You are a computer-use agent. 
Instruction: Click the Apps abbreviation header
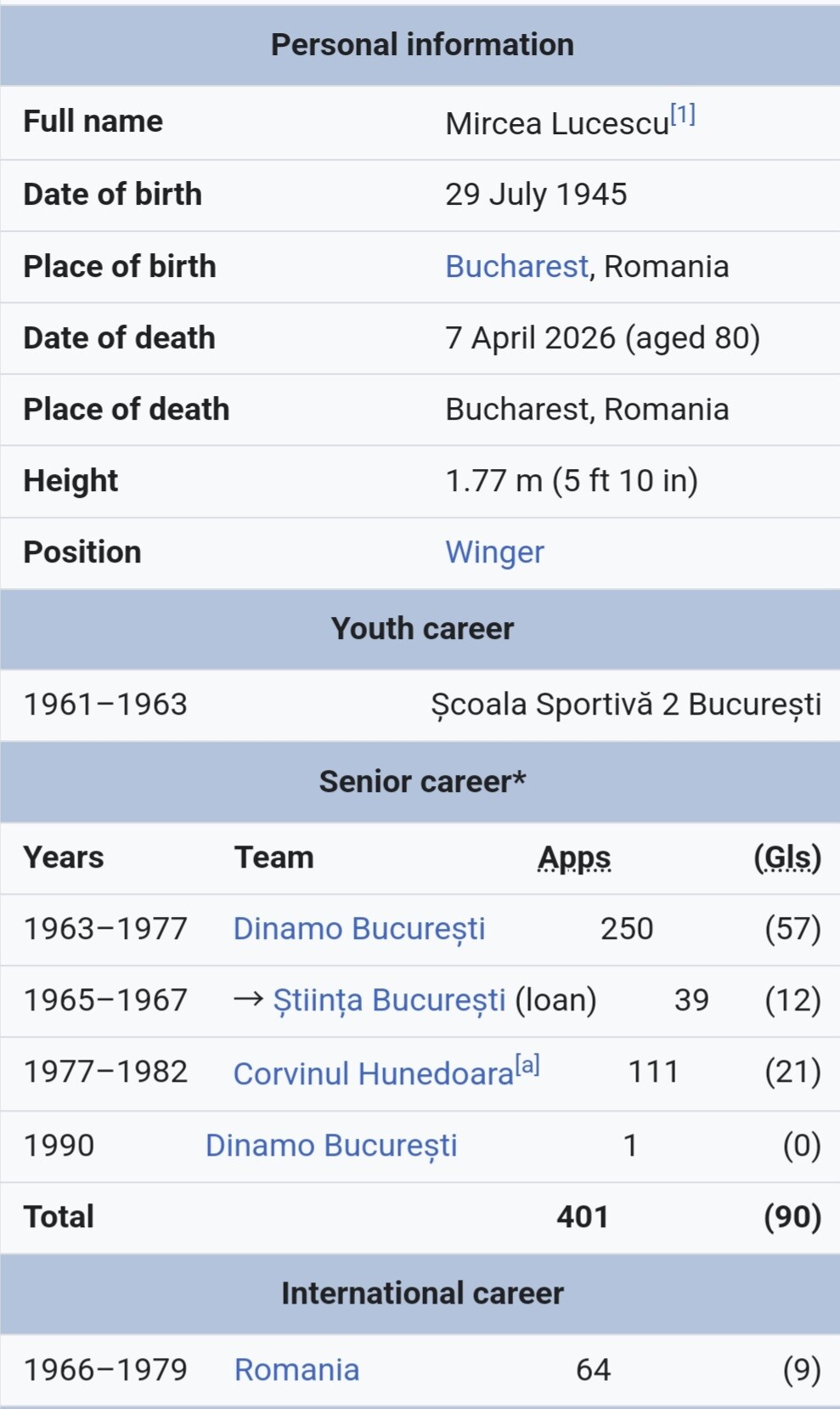[x=574, y=857]
